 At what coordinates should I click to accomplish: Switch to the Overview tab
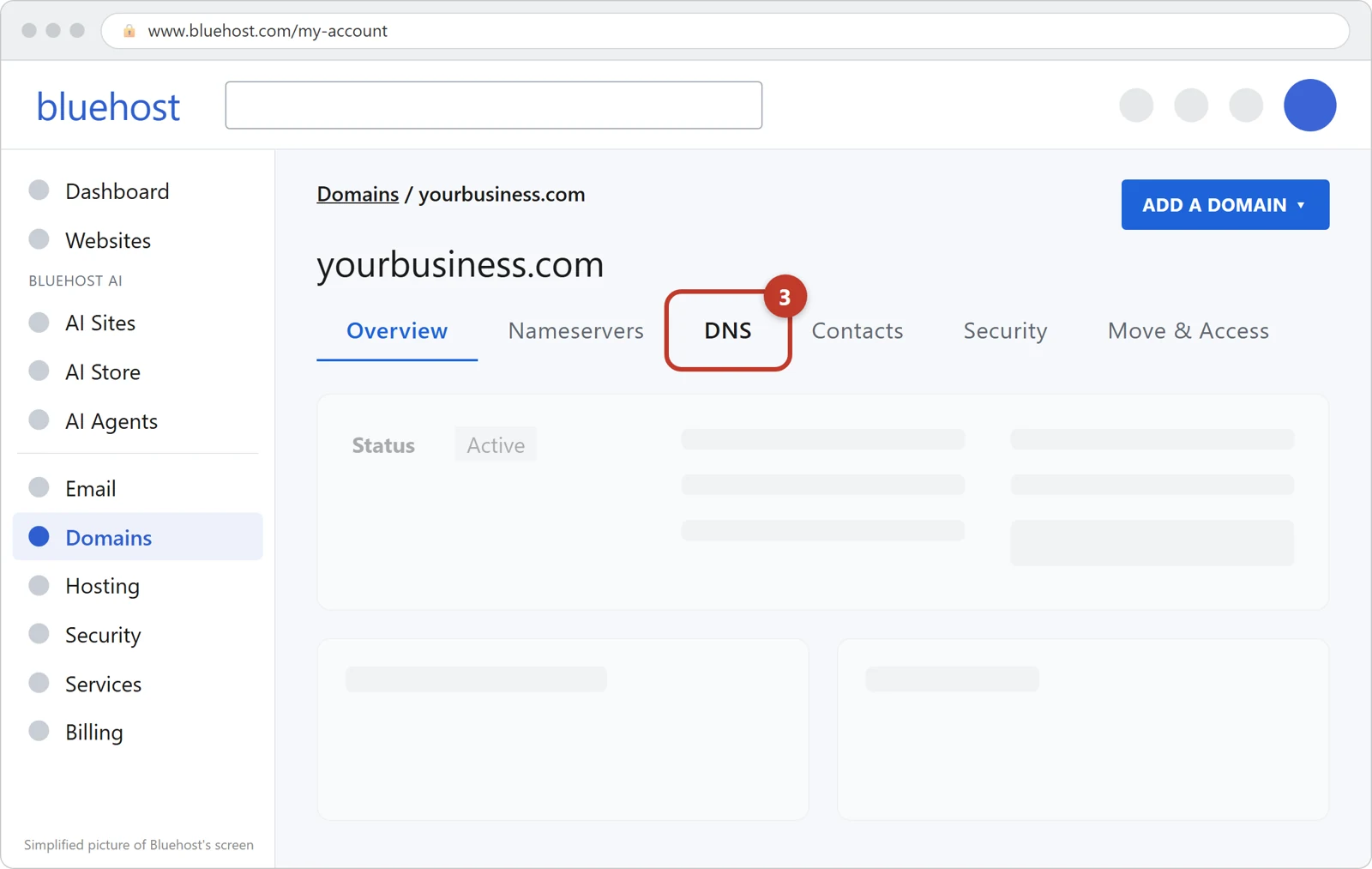tap(397, 331)
